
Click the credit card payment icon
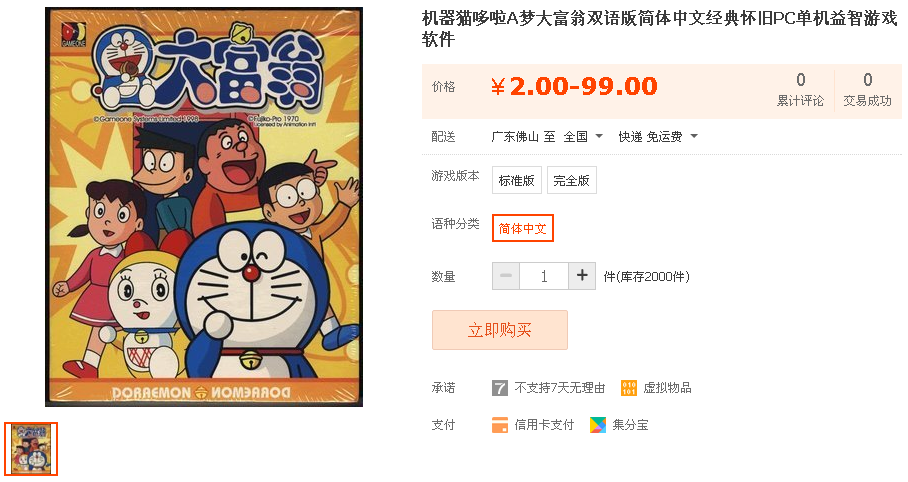pyautogui.click(x=500, y=425)
